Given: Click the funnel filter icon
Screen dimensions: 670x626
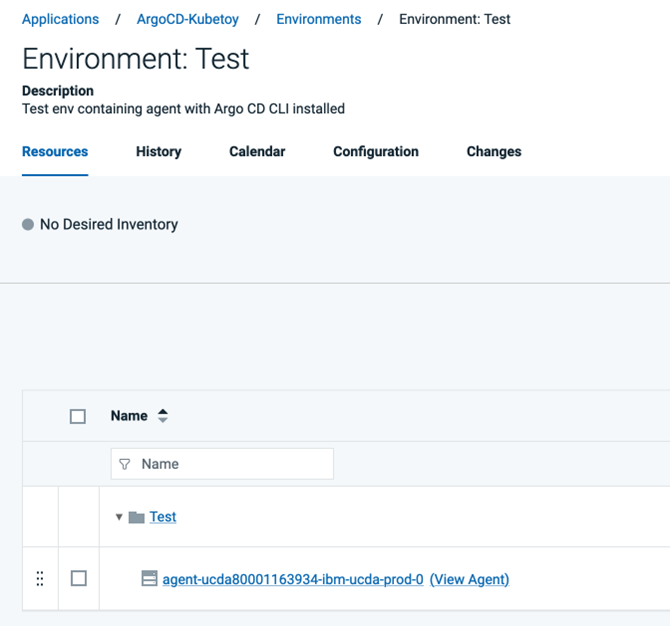Looking at the screenshot, I should [125, 464].
